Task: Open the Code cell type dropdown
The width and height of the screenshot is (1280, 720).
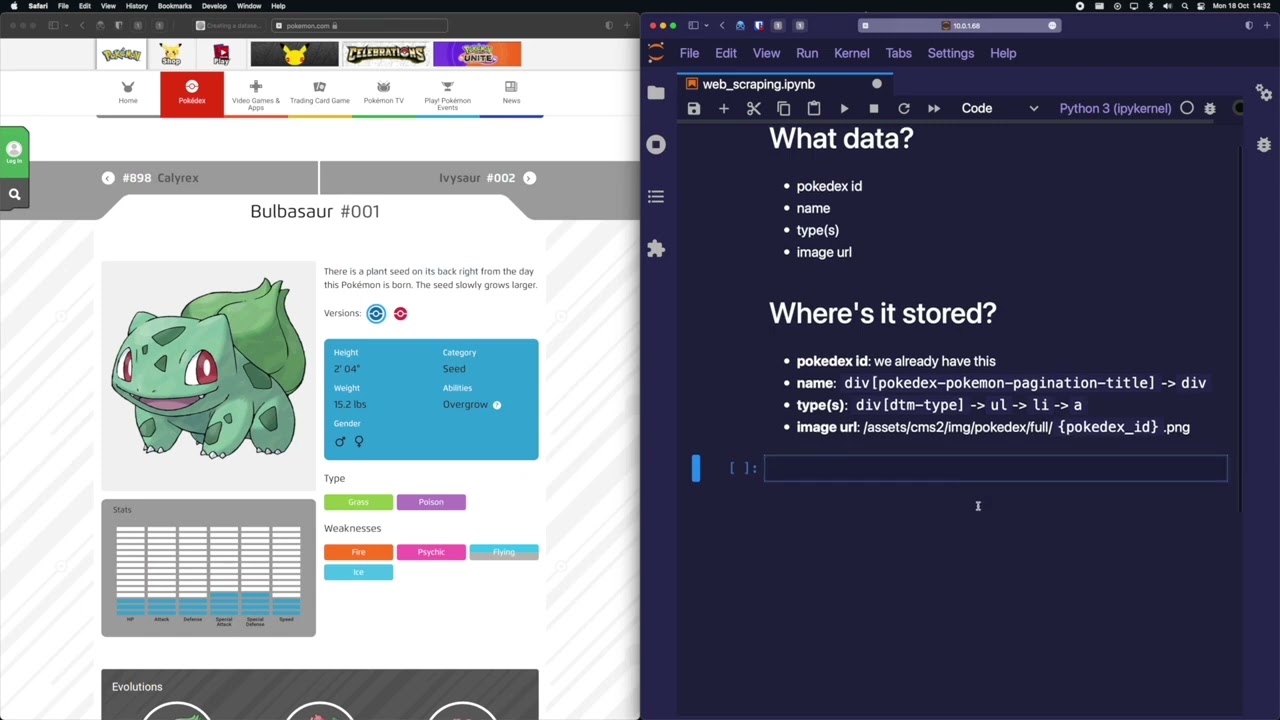Action: pos(999,108)
